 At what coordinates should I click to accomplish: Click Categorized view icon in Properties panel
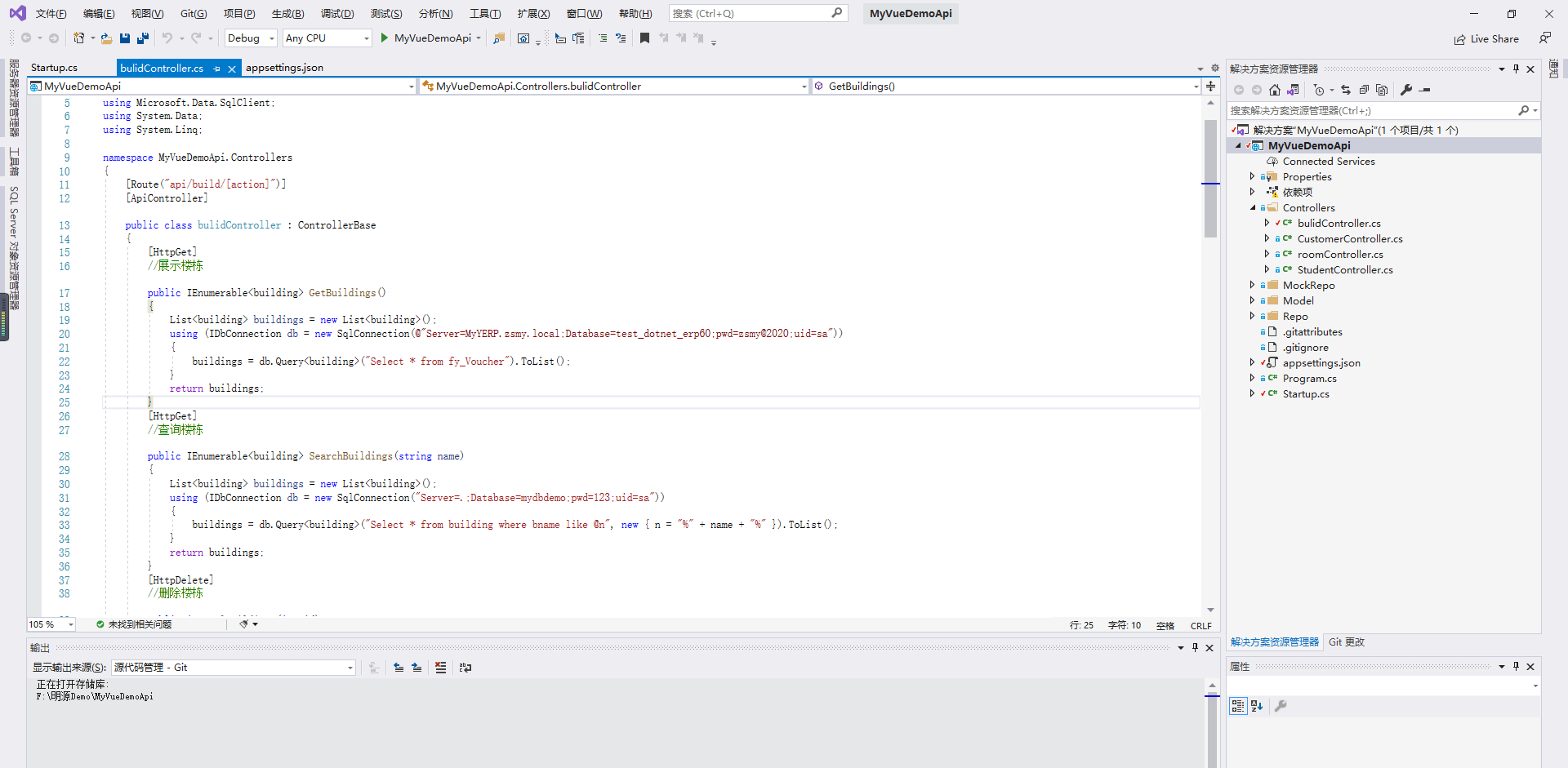[x=1238, y=706]
